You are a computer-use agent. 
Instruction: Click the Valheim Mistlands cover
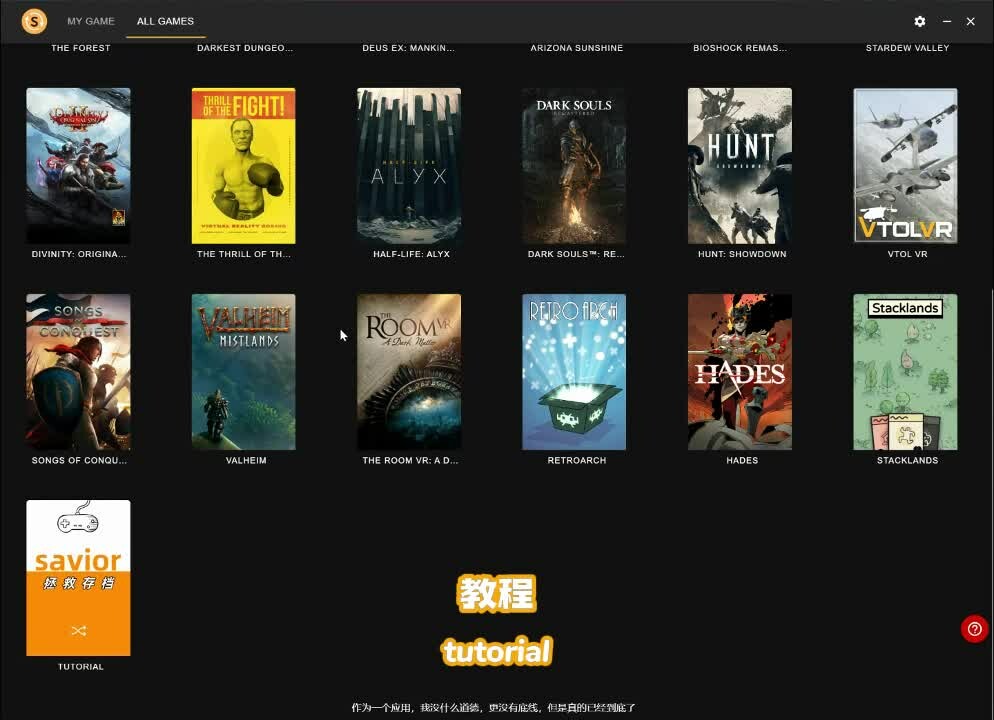(244, 372)
